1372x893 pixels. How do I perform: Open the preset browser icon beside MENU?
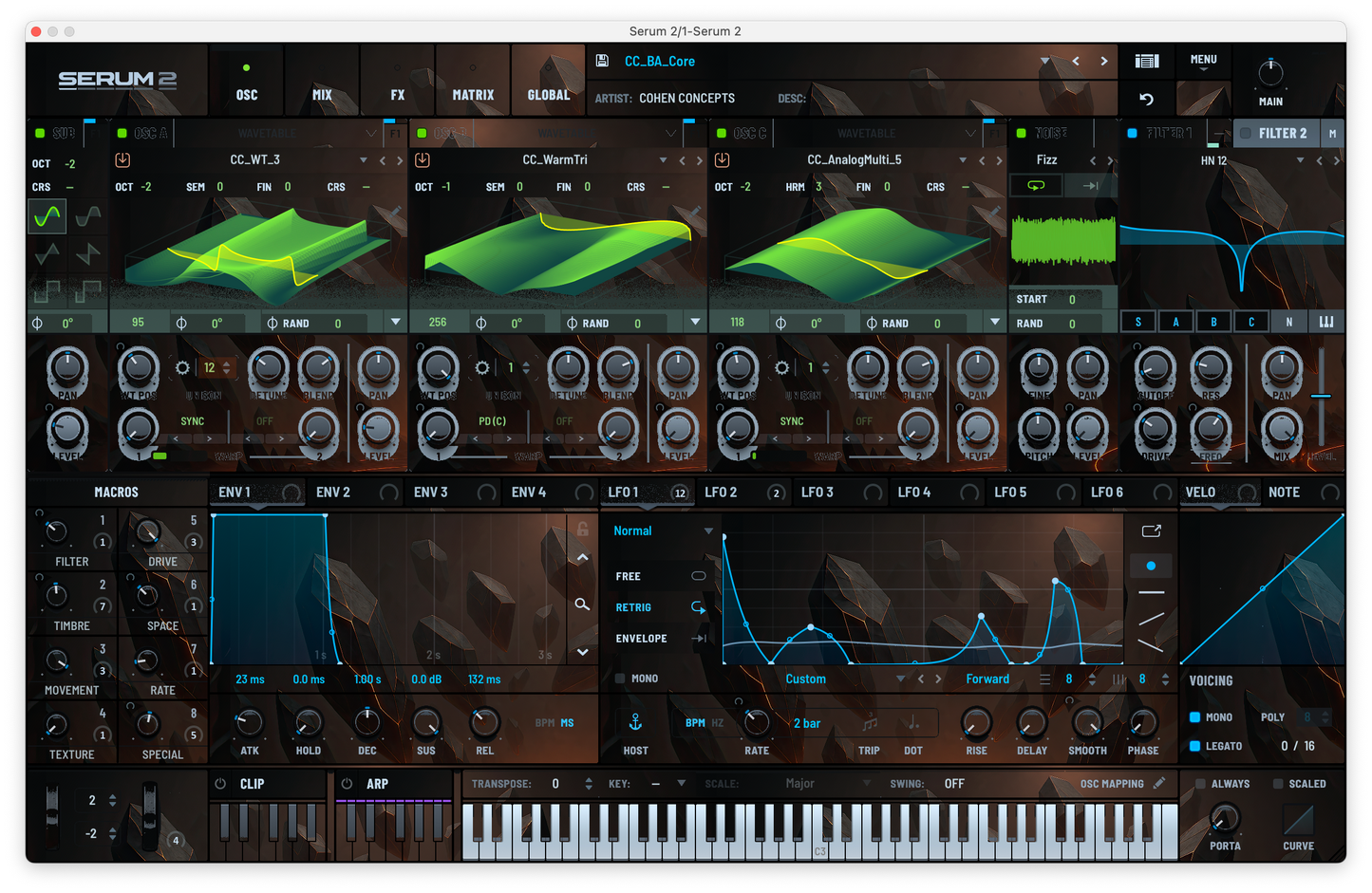[1146, 61]
